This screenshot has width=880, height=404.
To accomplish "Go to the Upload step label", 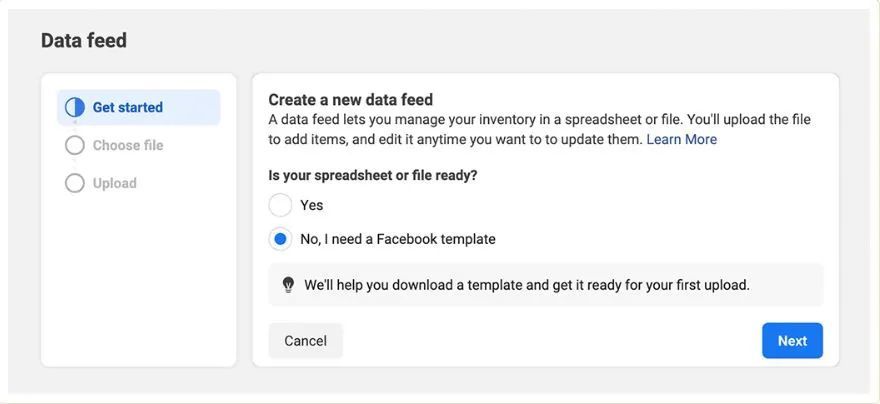I will [115, 183].
